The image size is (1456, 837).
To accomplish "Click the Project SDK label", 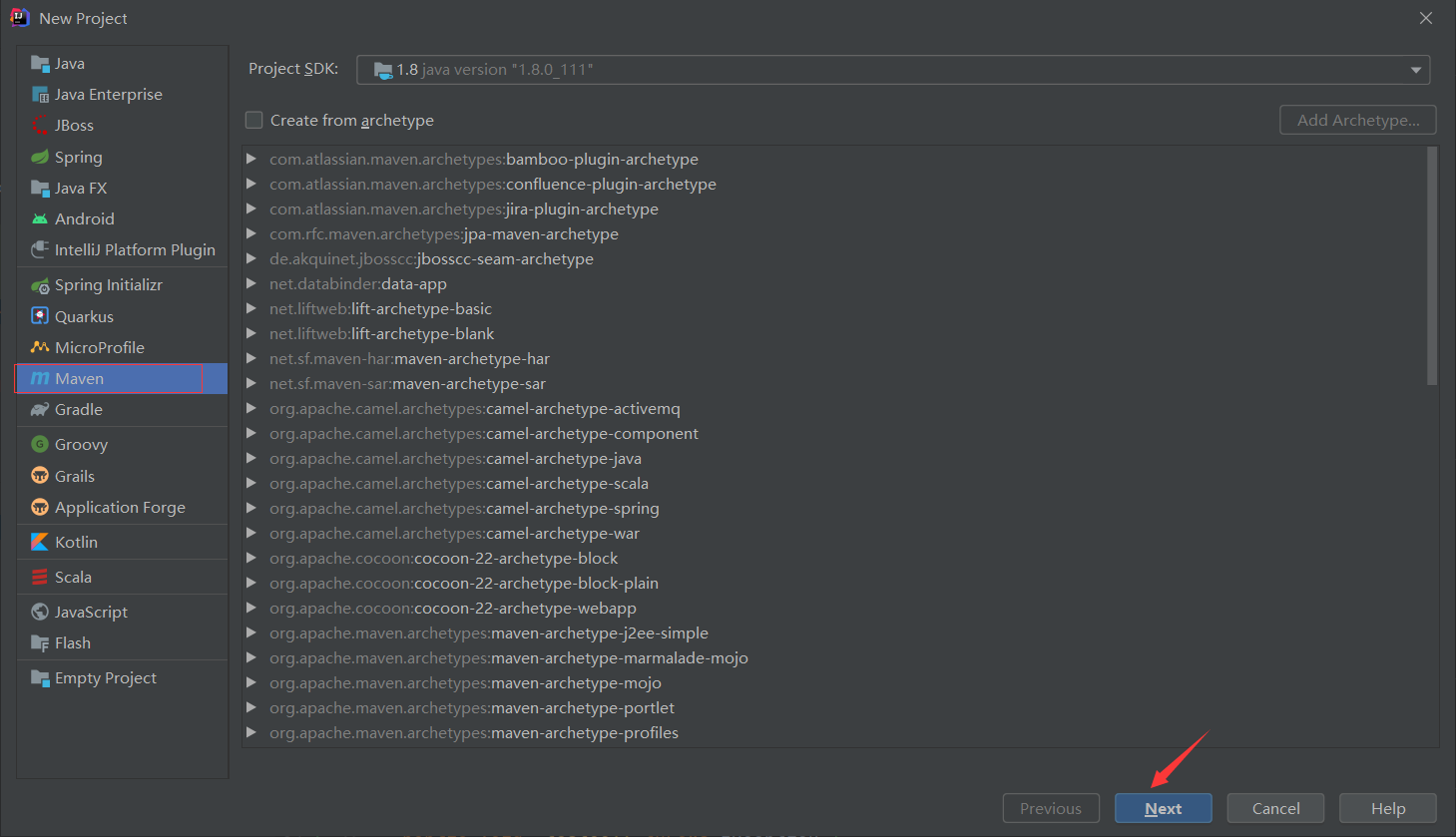I will 293,69.
